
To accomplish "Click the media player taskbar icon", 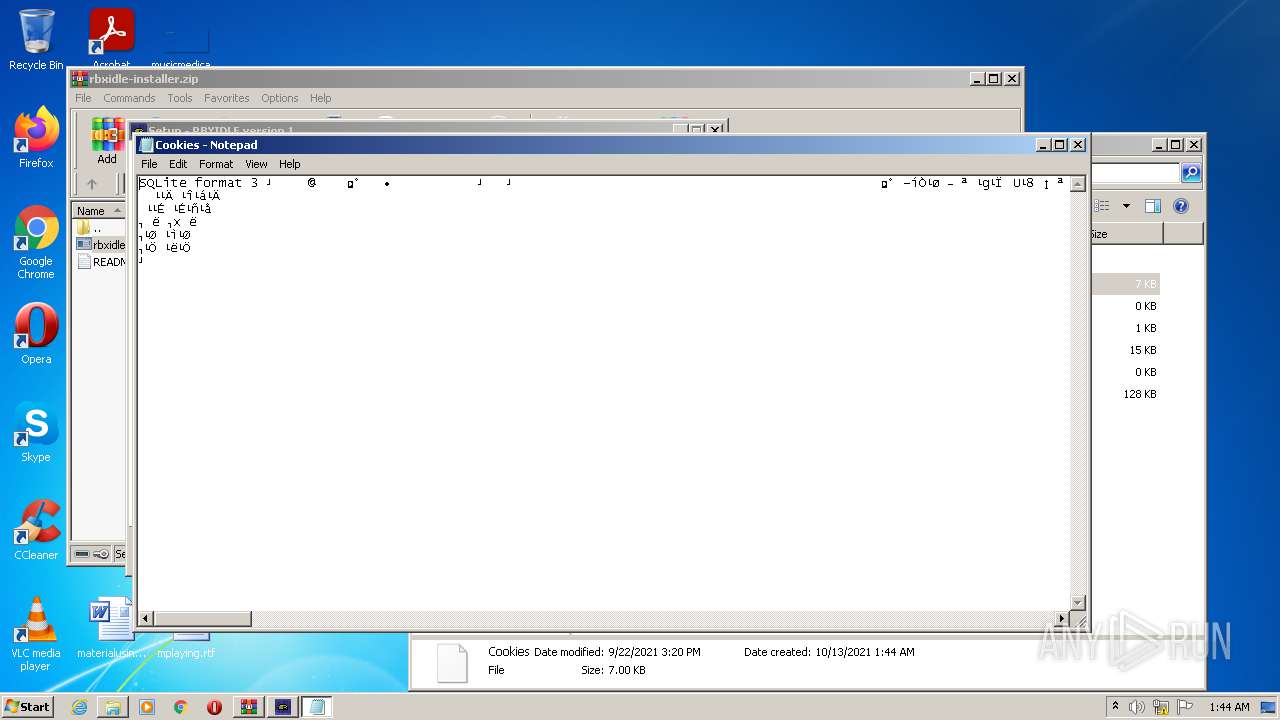I will tap(147, 707).
